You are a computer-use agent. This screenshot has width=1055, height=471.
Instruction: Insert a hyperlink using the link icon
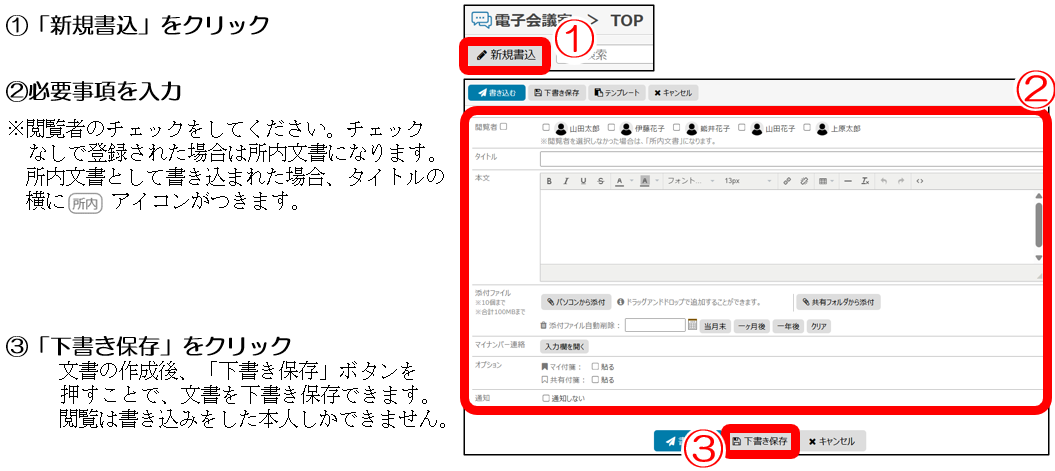pos(787,181)
